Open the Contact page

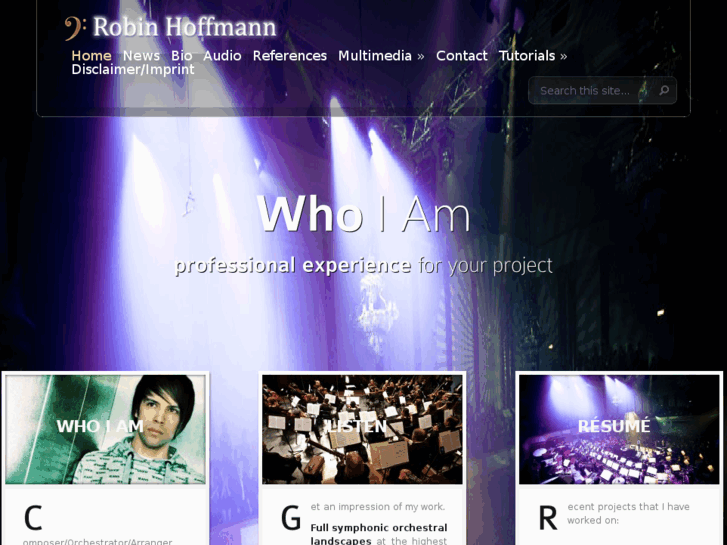(462, 56)
